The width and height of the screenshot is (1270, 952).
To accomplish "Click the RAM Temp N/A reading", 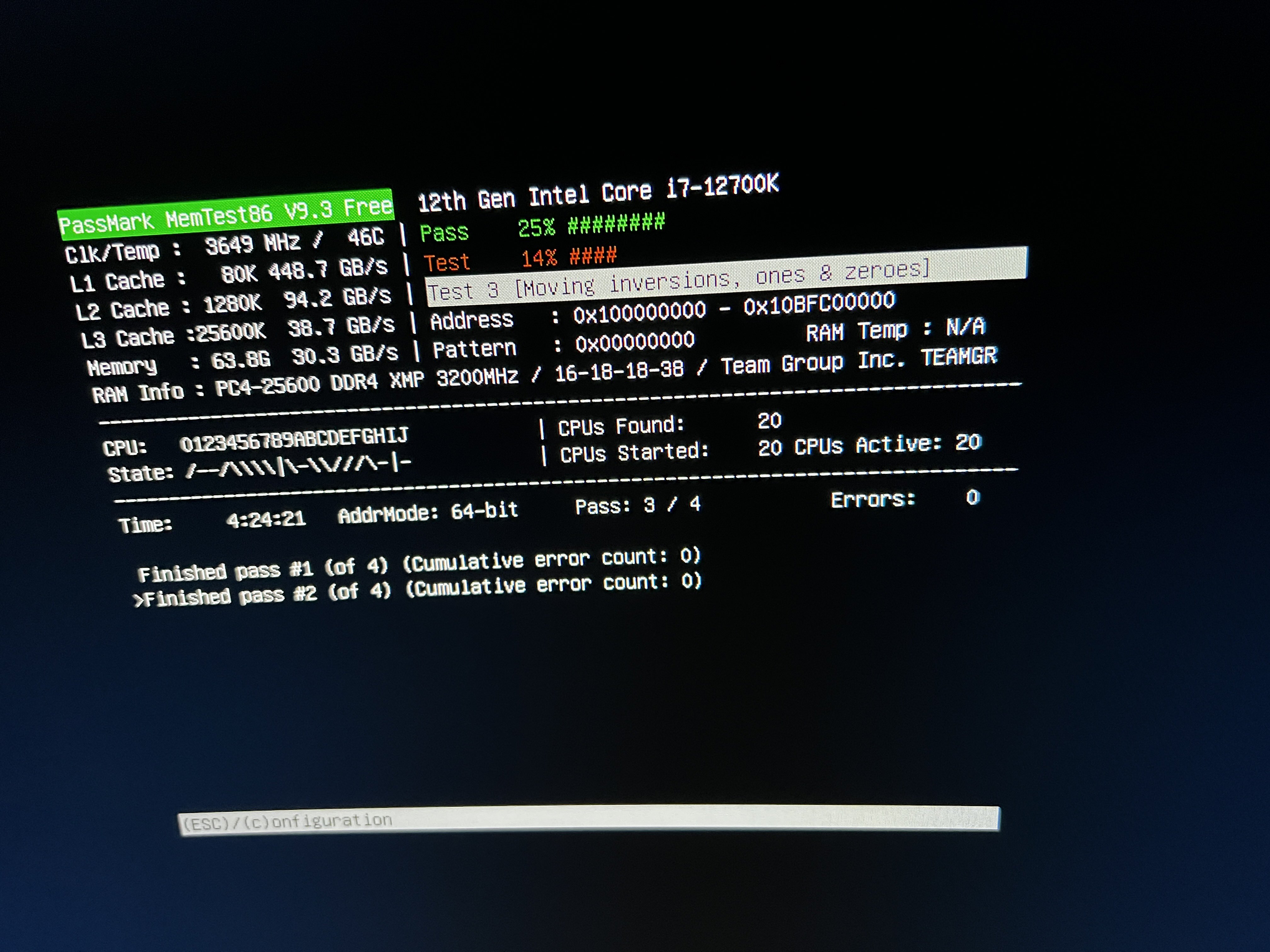I will point(896,330).
